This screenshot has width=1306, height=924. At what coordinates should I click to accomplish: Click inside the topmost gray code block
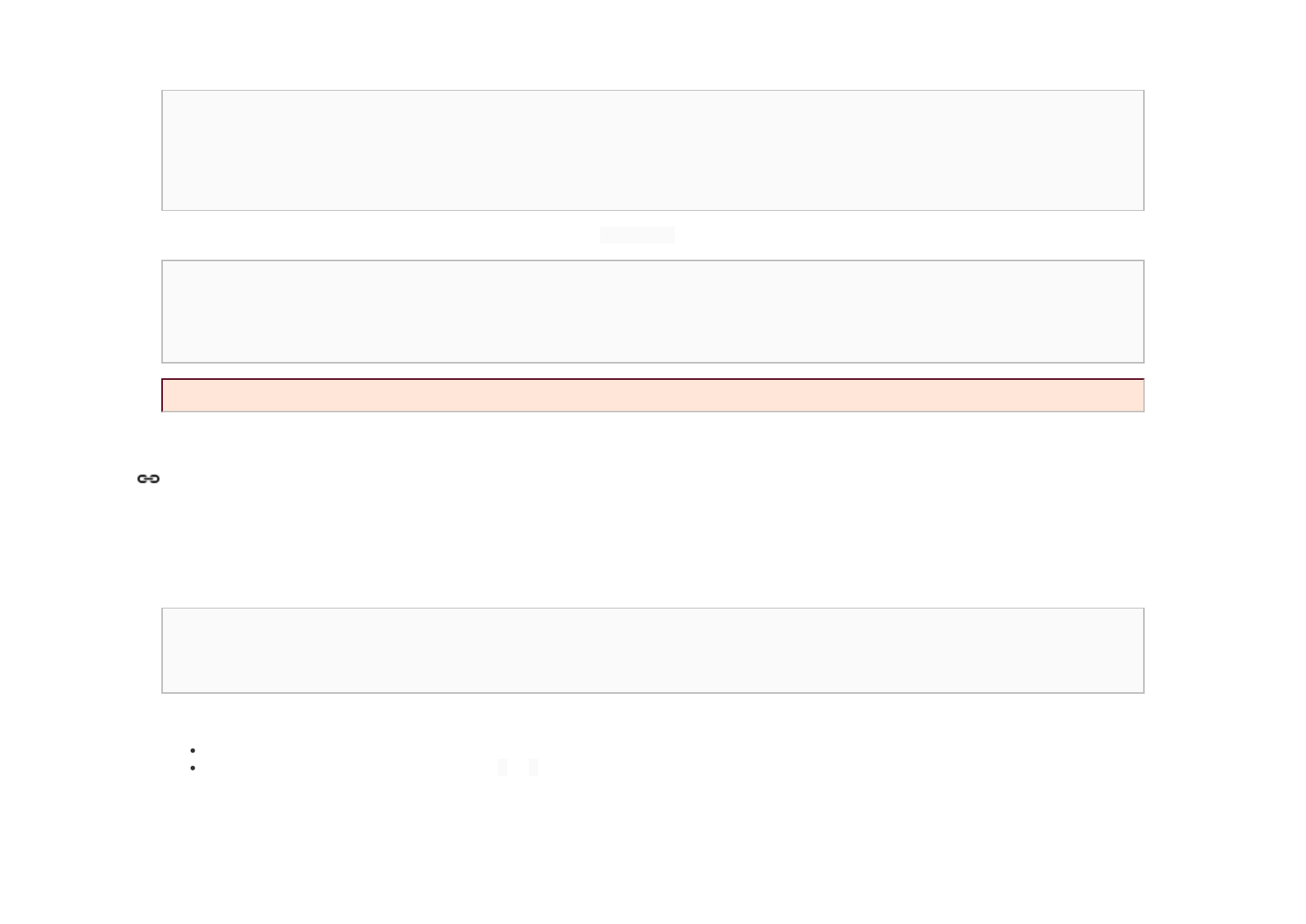pos(653,150)
